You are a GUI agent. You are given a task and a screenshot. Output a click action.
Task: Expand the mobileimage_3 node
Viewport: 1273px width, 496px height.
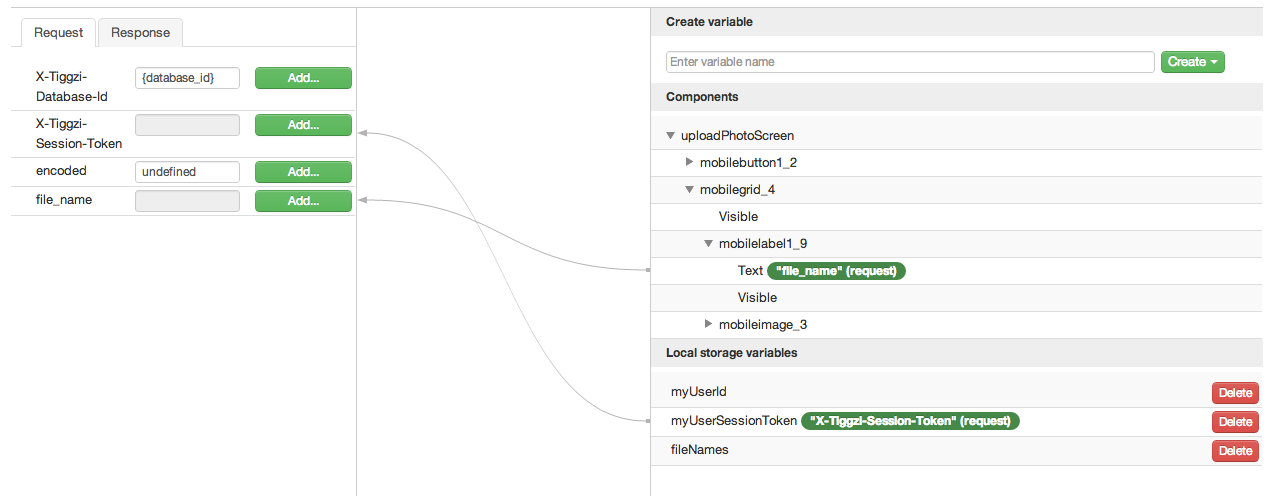pyautogui.click(x=708, y=324)
